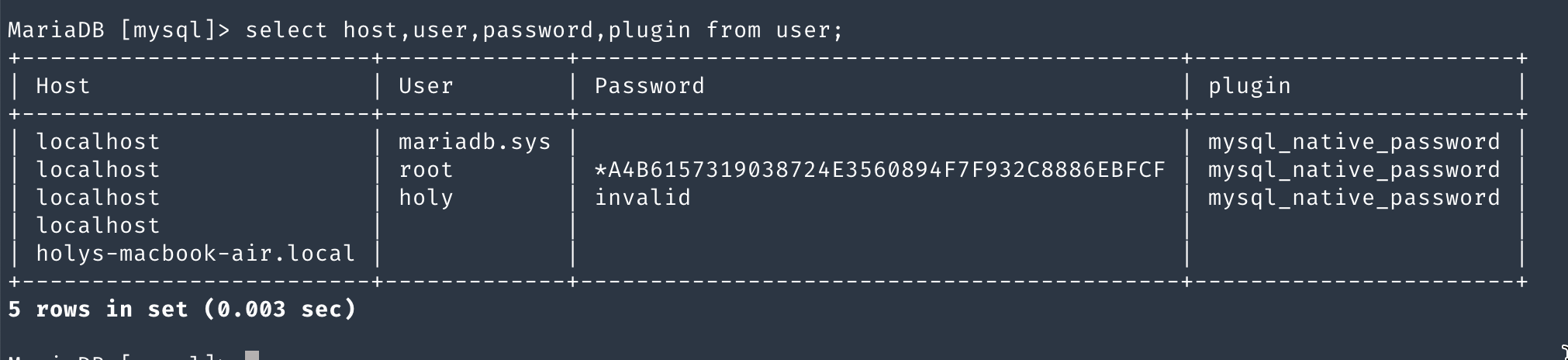Click the Password column header

pos(649,86)
